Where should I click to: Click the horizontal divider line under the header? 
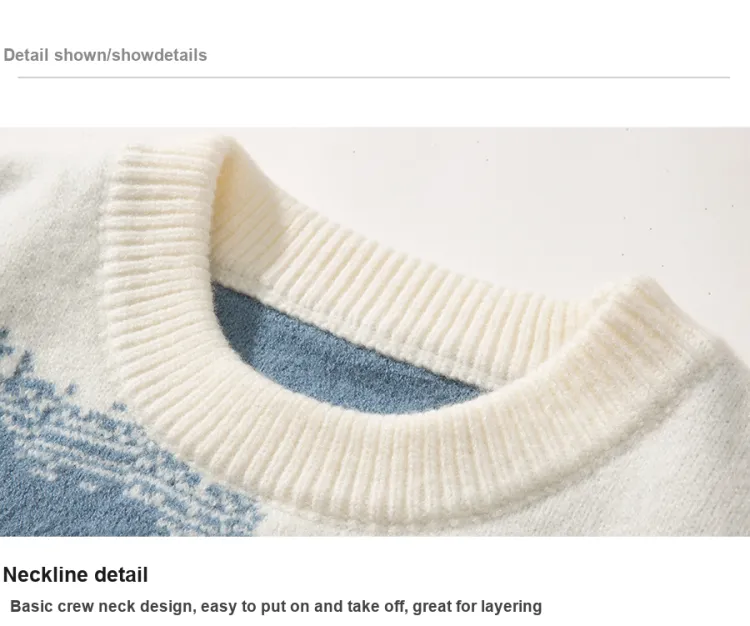374,77
